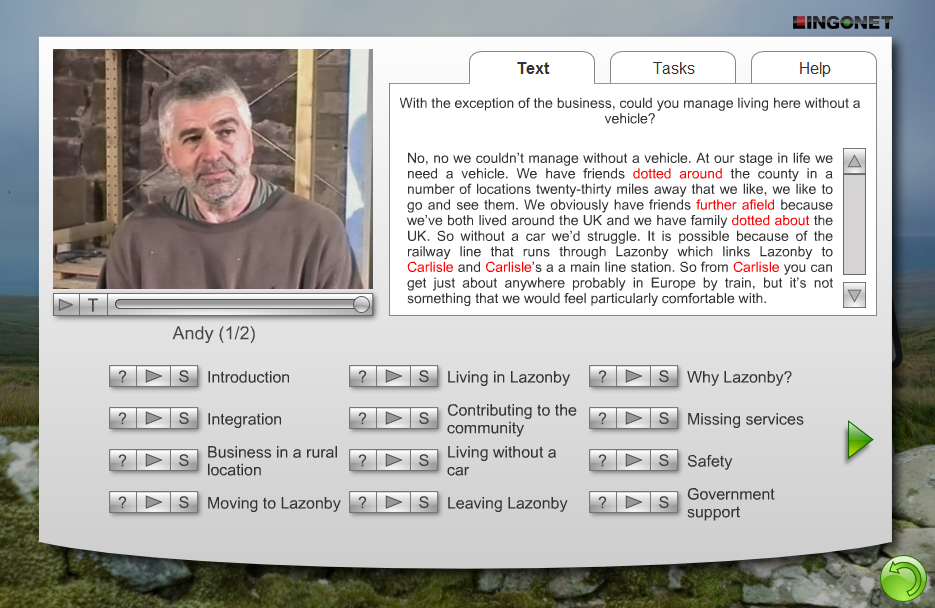Open question for Moving to Lazonby
935x608 pixels.
[x=123, y=502]
